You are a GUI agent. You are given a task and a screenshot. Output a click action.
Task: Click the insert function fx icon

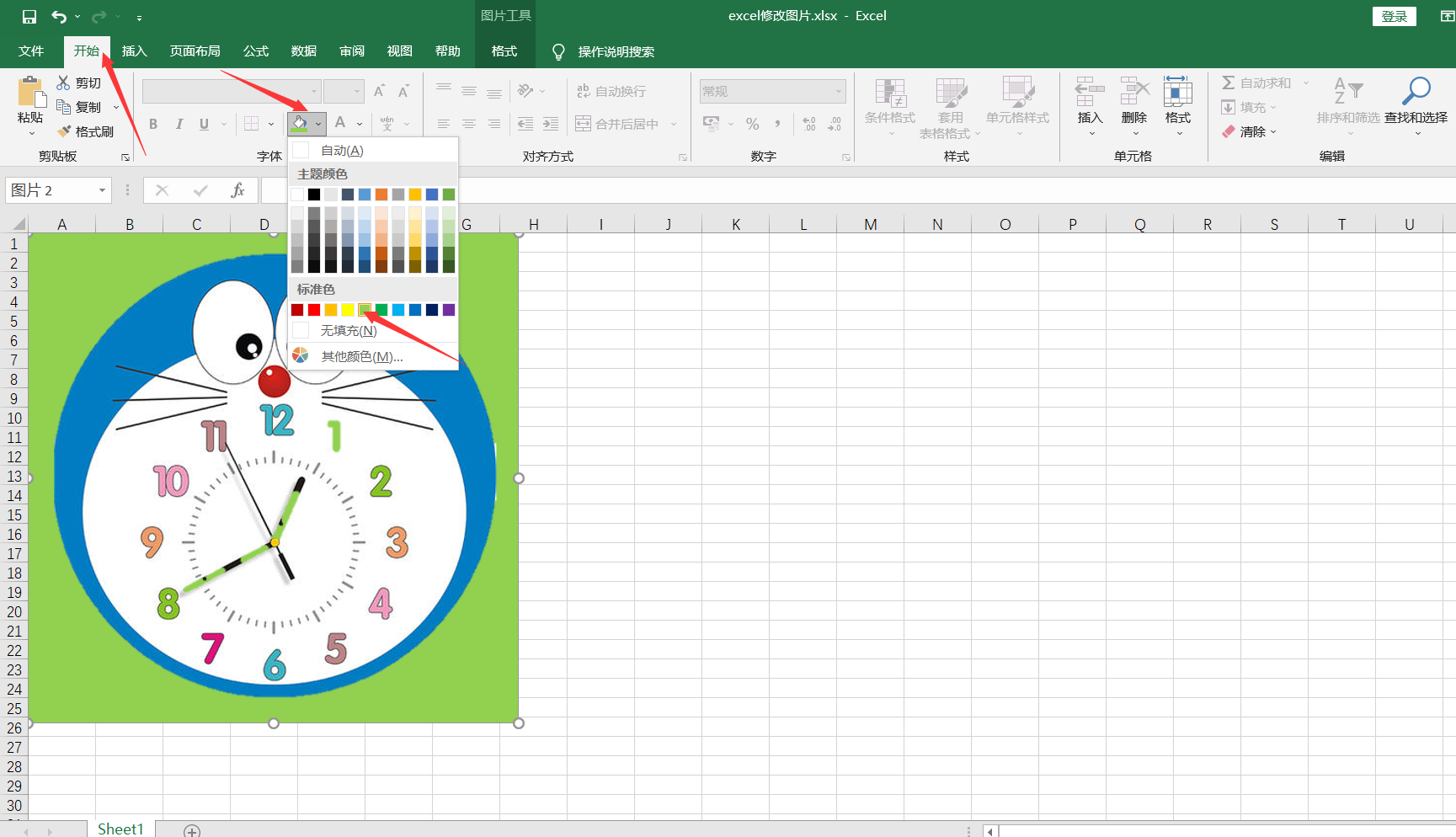pyautogui.click(x=237, y=190)
